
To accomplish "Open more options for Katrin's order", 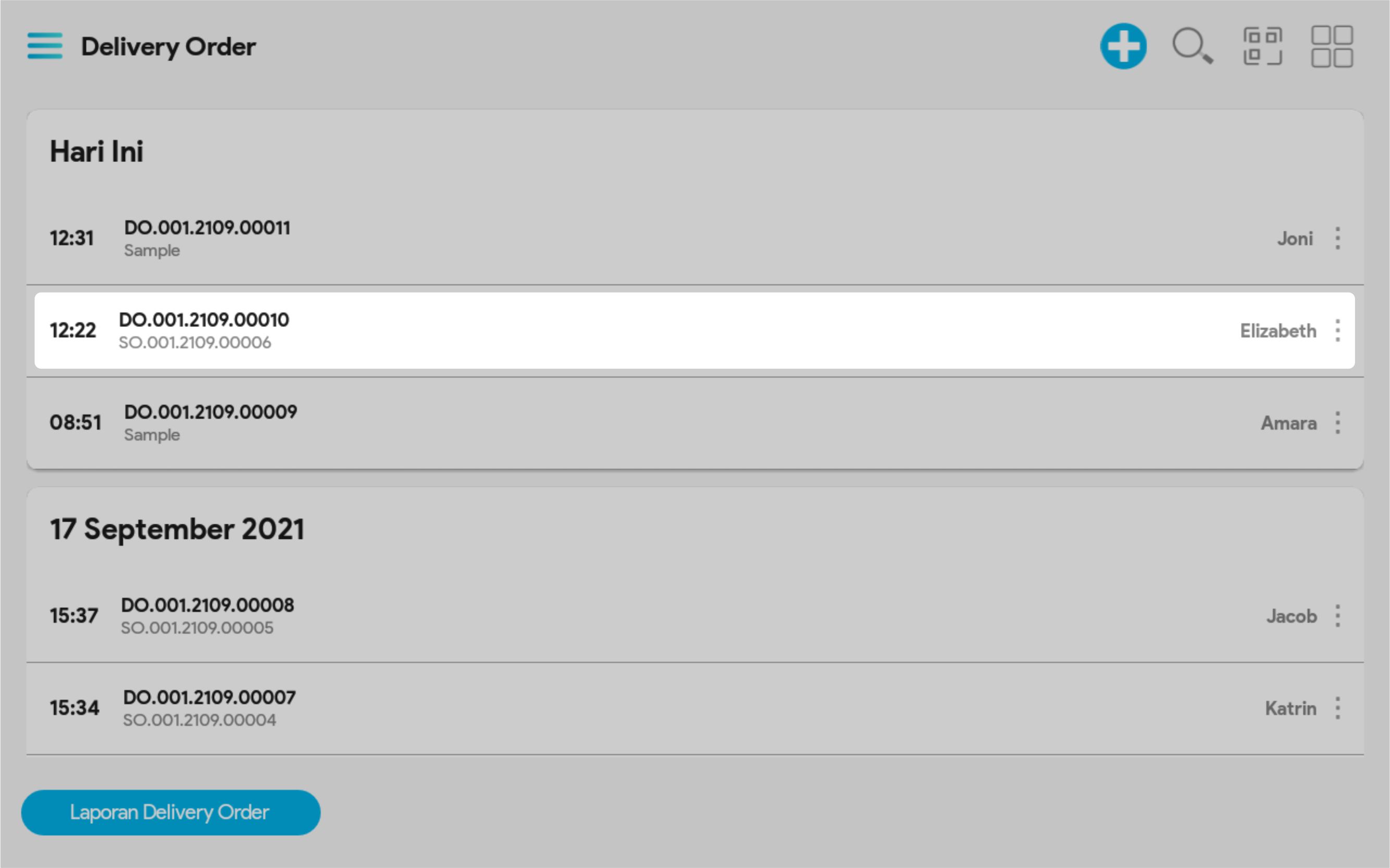I will click(x=1338, y=709).
